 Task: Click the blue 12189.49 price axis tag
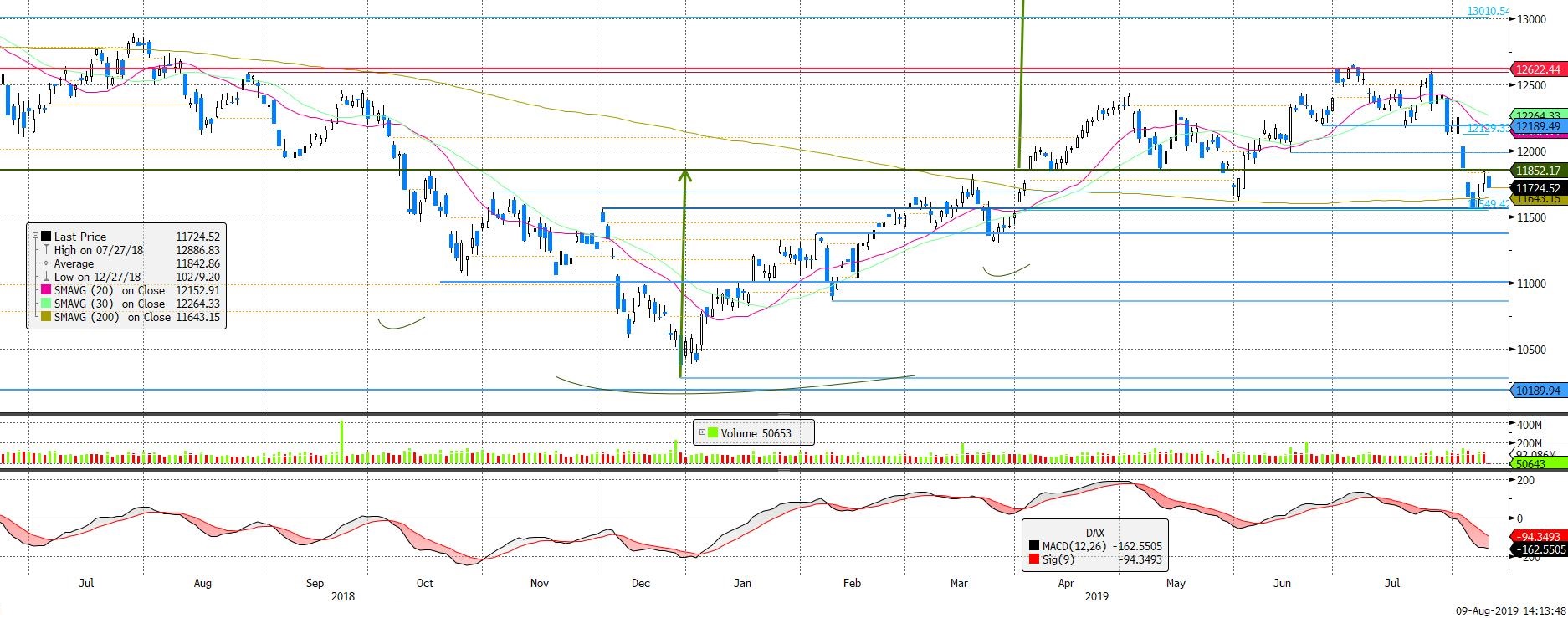[x=1537, y=126]
